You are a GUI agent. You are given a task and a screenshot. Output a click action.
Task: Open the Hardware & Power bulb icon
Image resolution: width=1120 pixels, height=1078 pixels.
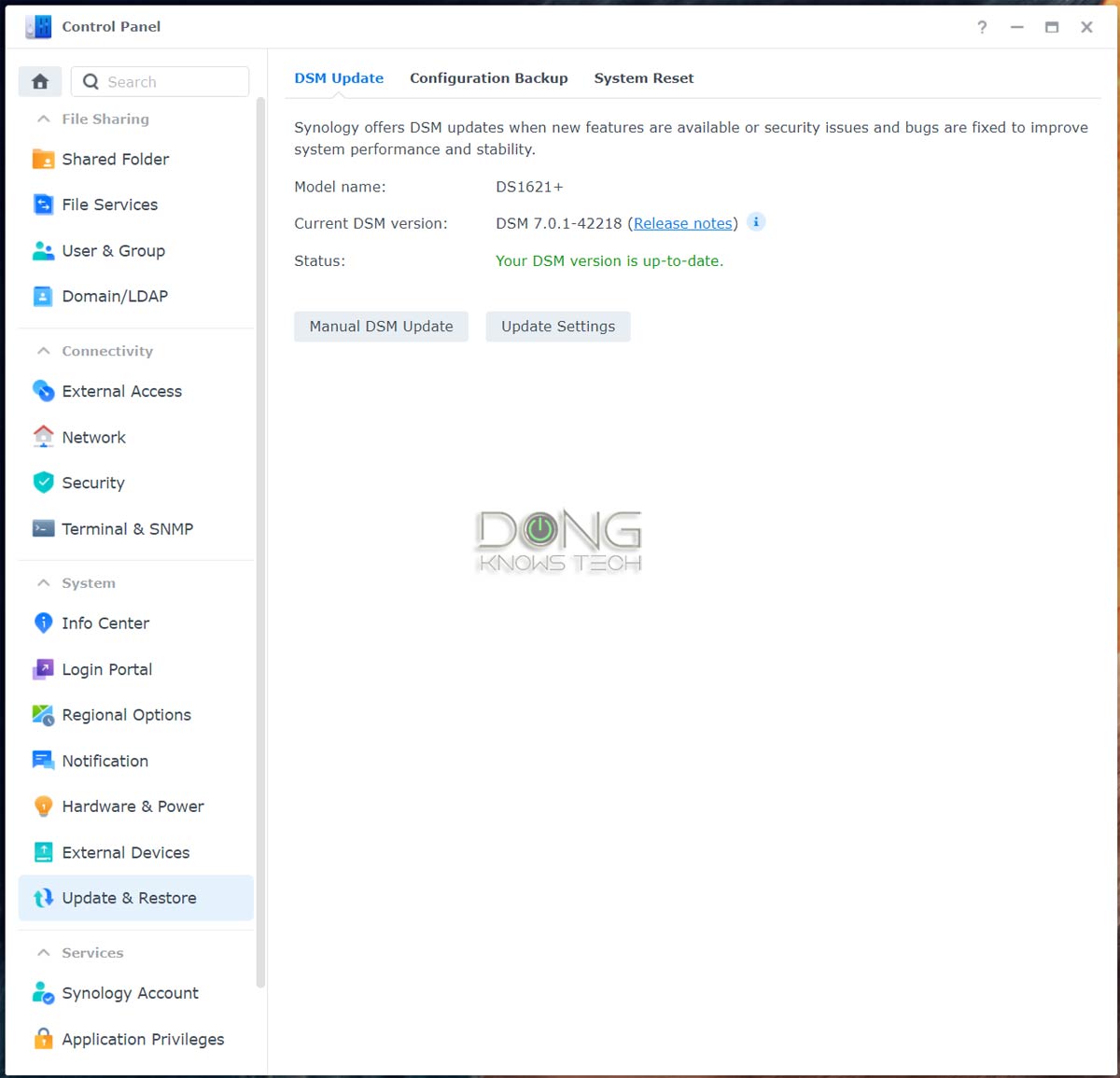43,806
